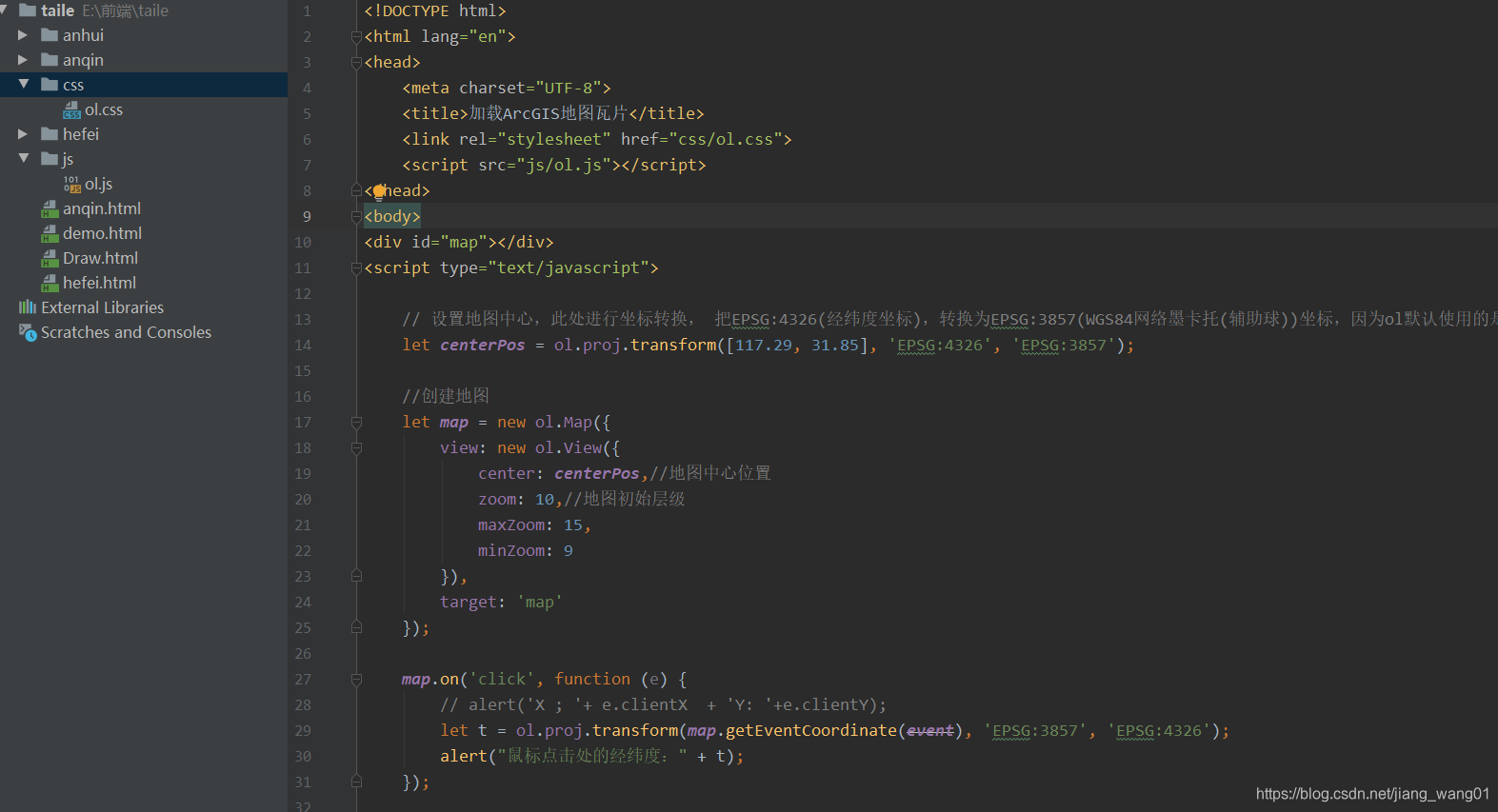Expand the anqin folder arrow
Screen dimensions: 1498x812
point(23,60)
